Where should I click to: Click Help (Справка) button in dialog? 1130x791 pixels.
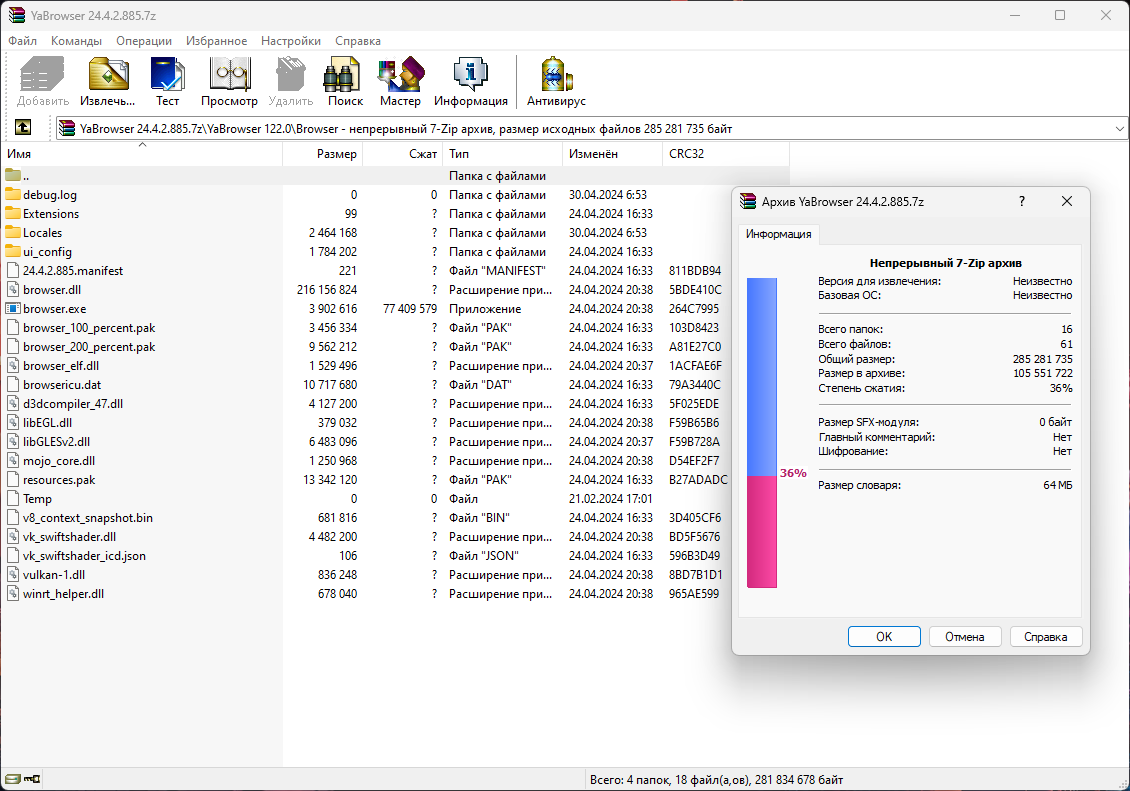[x=1045, y=637]
